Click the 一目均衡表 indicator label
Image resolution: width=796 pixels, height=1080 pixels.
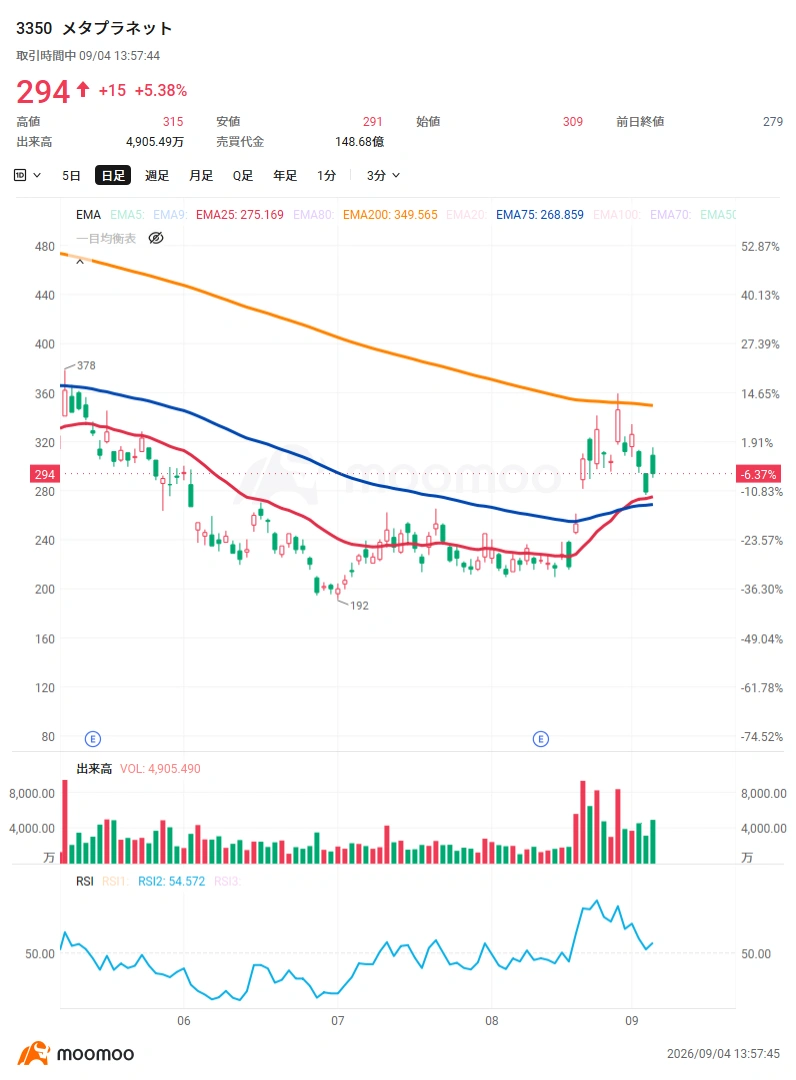[106, 238]
